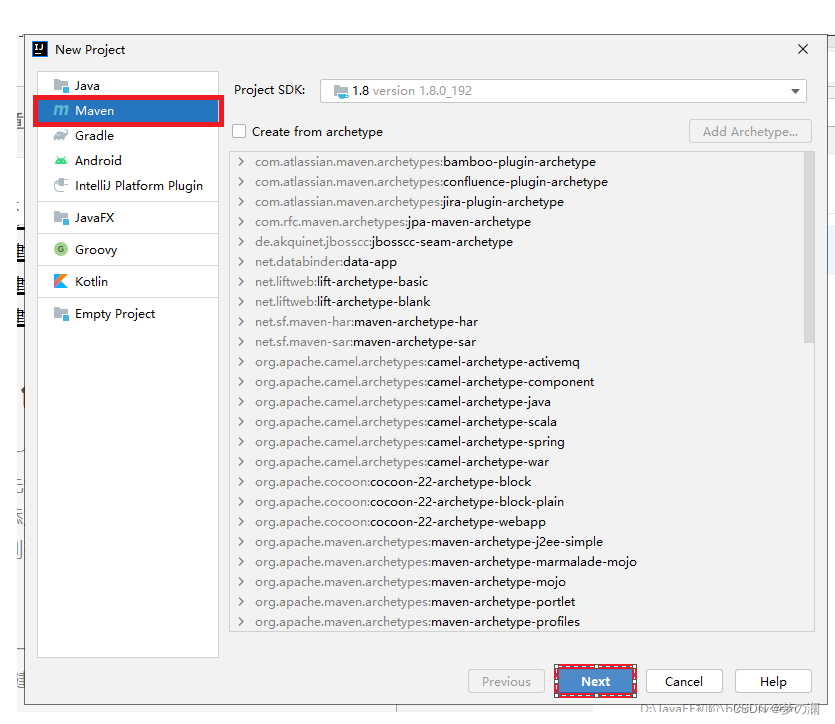Select Empty Project label

(x=115, y=314)
